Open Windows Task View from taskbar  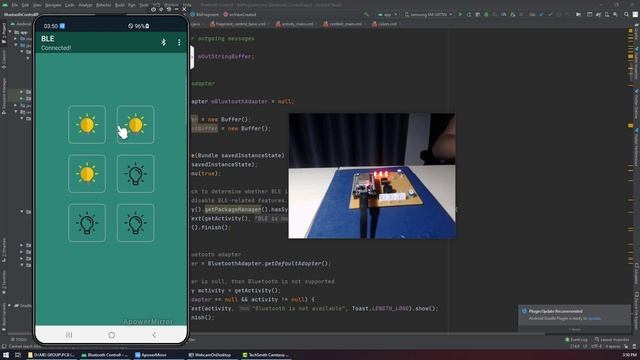[x=18, y=355]
